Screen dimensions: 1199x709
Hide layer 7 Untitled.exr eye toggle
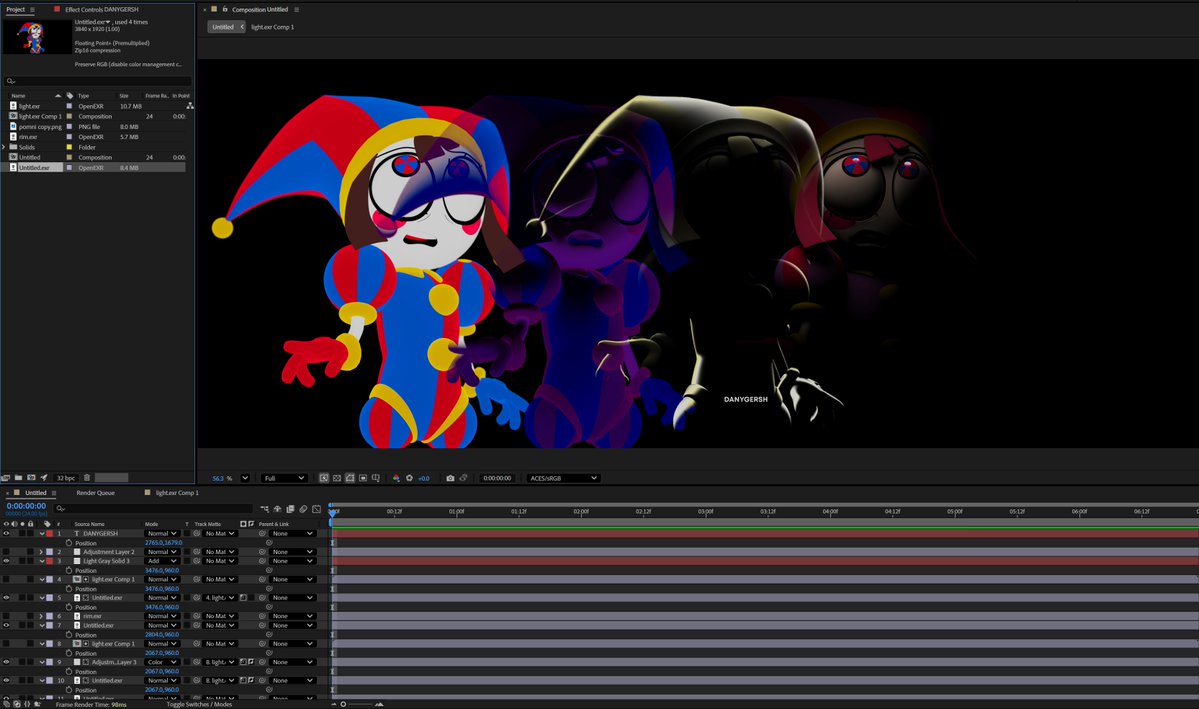tap(6, 626)
